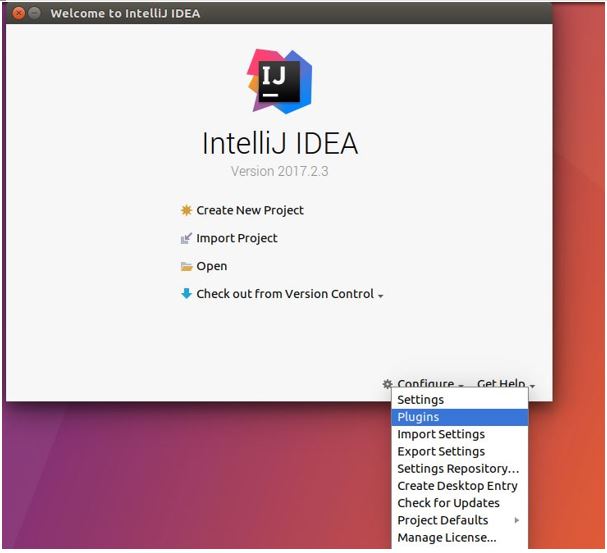
Task: Choose Import Project link
Action: (x=237, y=238)
